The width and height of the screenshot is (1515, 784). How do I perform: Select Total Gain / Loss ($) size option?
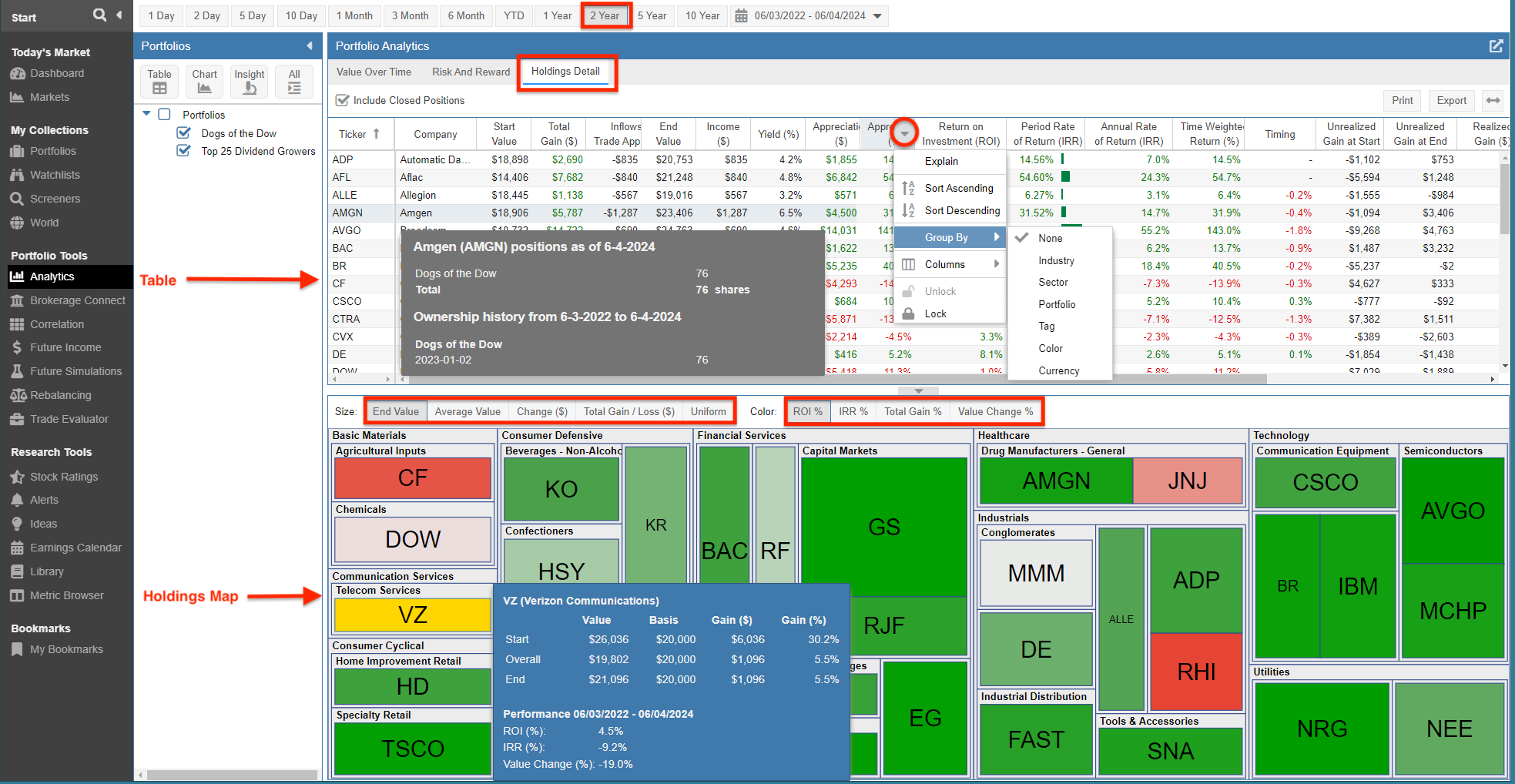pyautogui.click(x=628, y=411)
